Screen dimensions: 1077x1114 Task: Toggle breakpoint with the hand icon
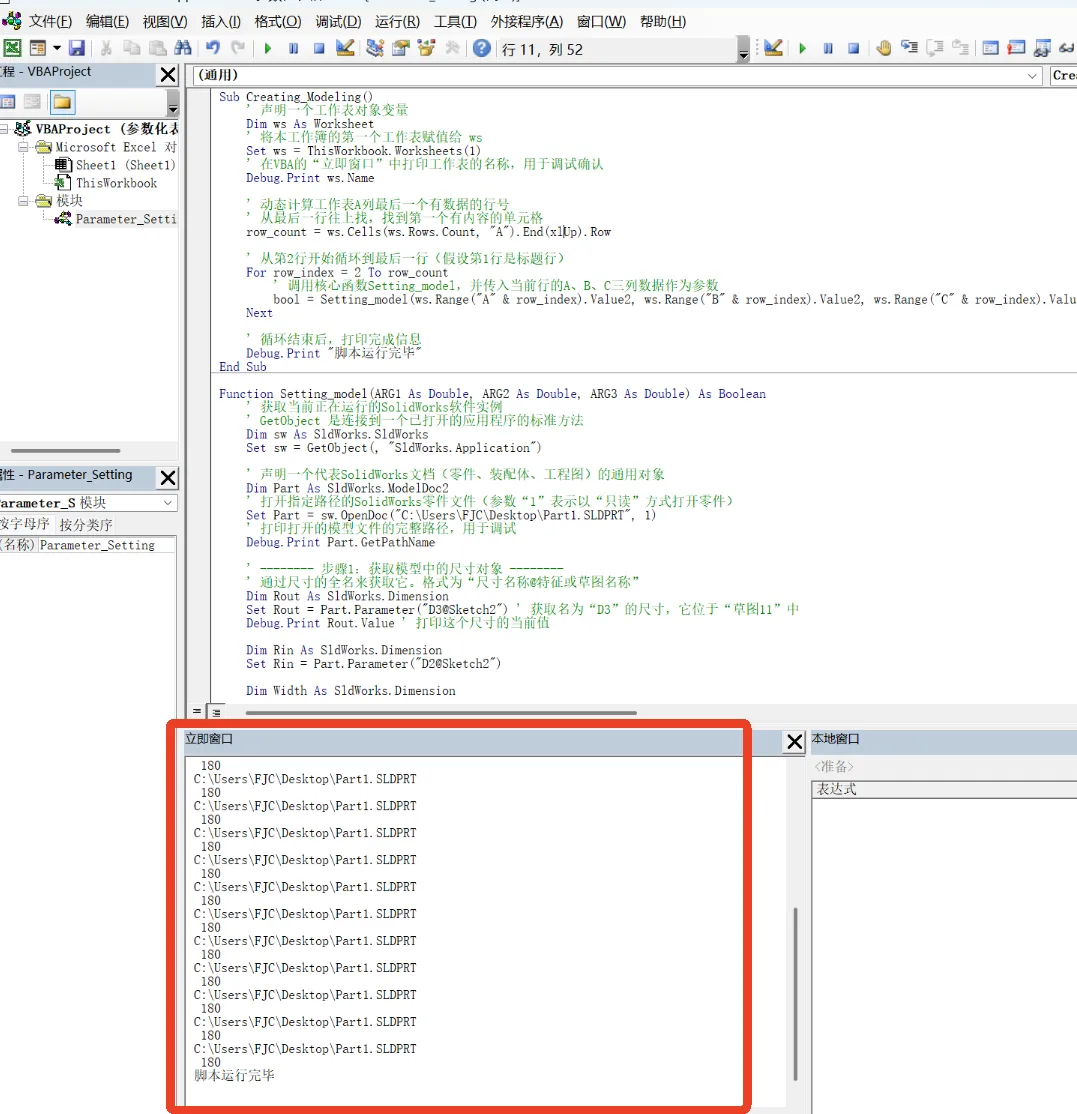[x=884, y=48]
